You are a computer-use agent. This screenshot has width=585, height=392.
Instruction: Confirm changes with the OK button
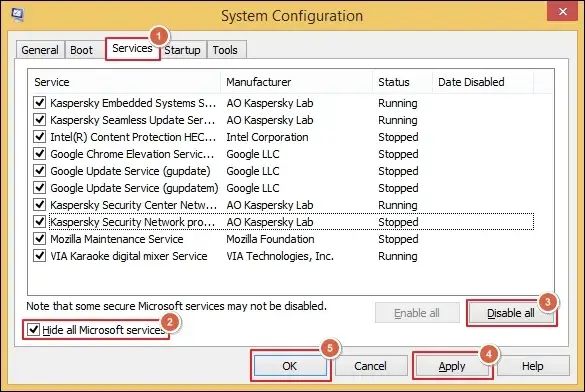(290, 366)
